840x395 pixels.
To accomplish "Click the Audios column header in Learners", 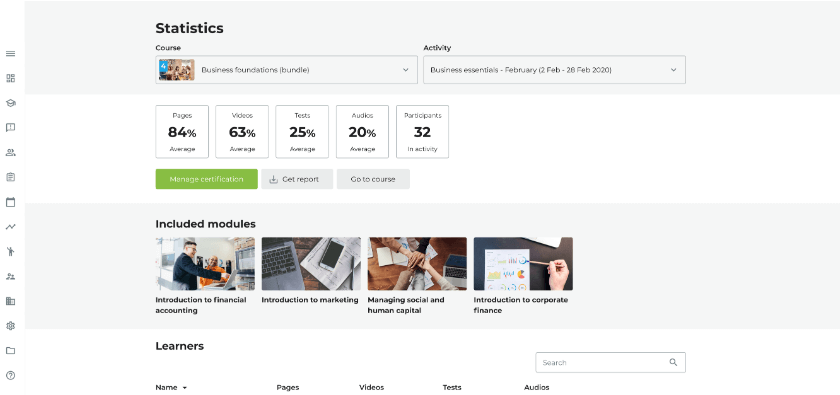I will [x=536, y=387].
